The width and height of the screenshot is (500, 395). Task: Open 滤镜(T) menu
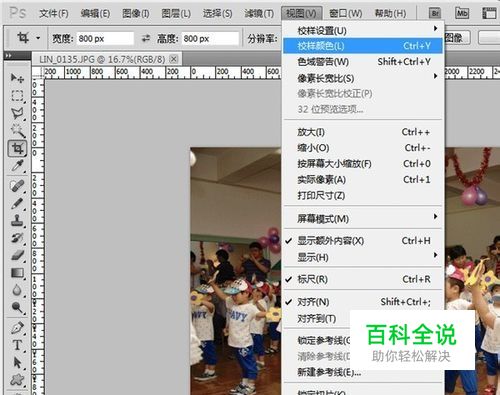(x=259, y=13)
